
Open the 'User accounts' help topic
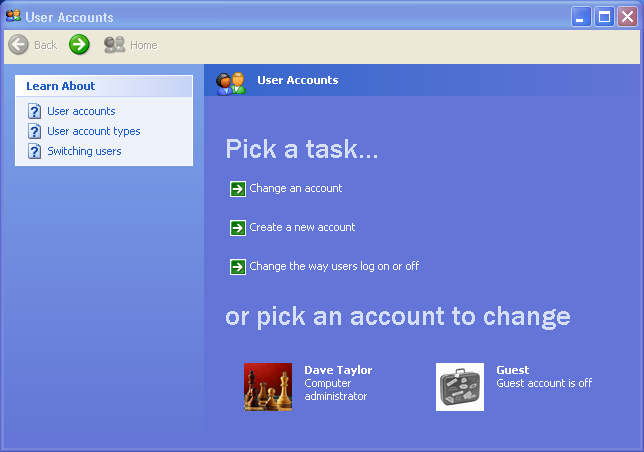point(81,111)
